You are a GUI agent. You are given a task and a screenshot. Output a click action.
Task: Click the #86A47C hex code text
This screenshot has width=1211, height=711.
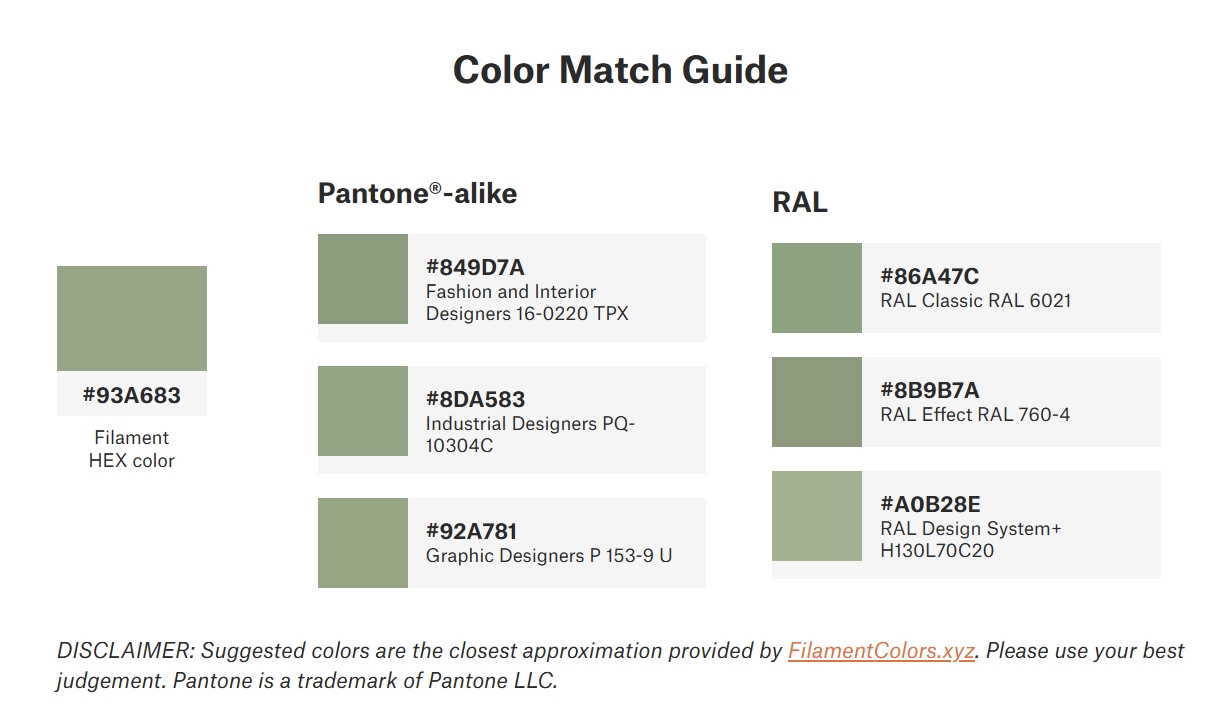(929, 276)
